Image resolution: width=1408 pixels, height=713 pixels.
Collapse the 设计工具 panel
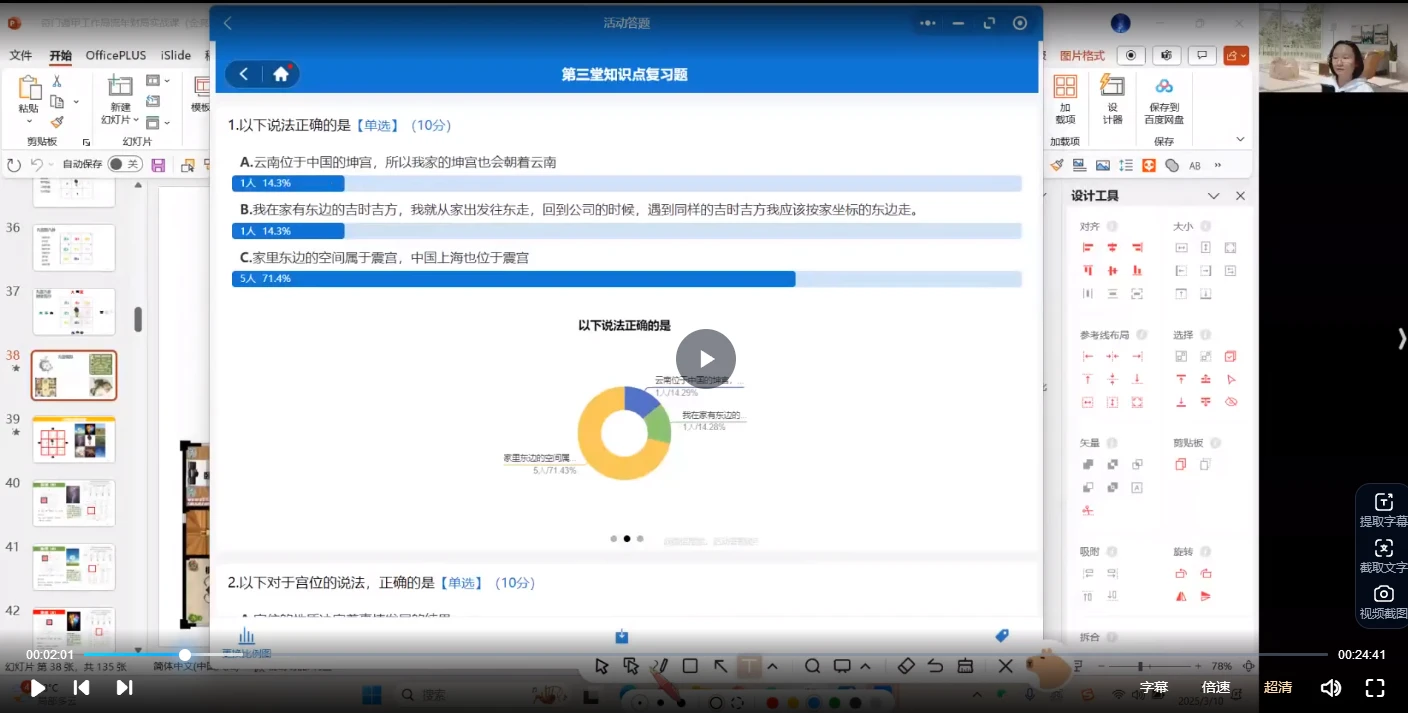pos(1213,195)
